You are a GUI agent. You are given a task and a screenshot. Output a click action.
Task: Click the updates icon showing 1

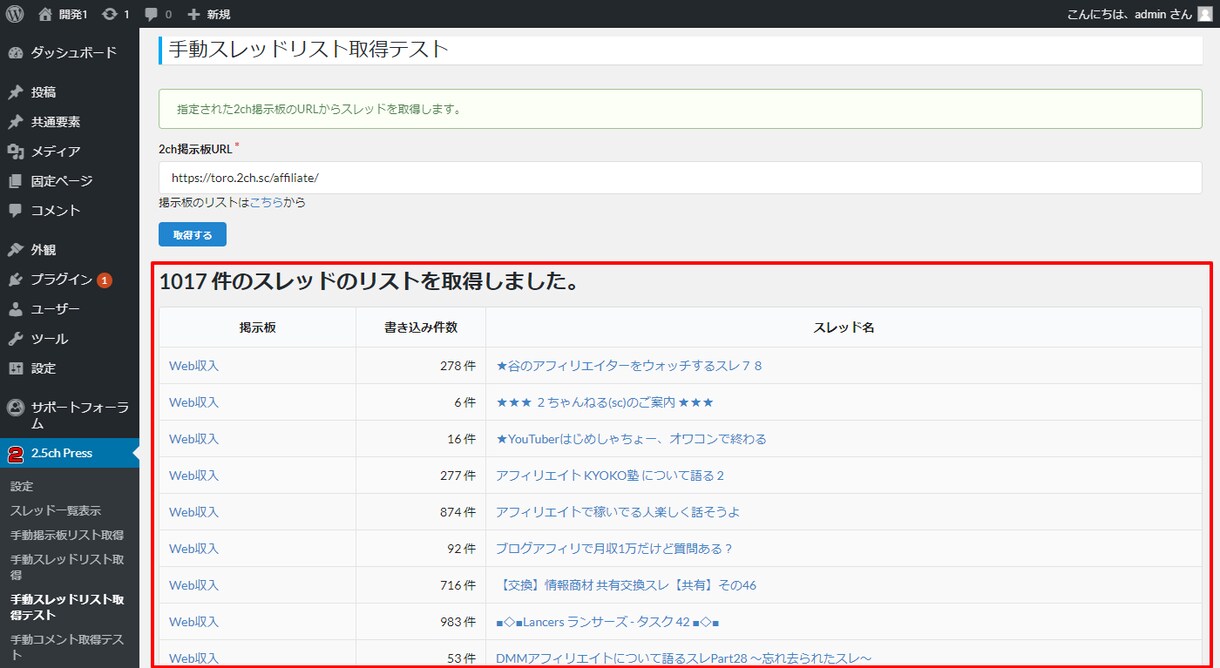pyautogui.click(x=109, y=14)
